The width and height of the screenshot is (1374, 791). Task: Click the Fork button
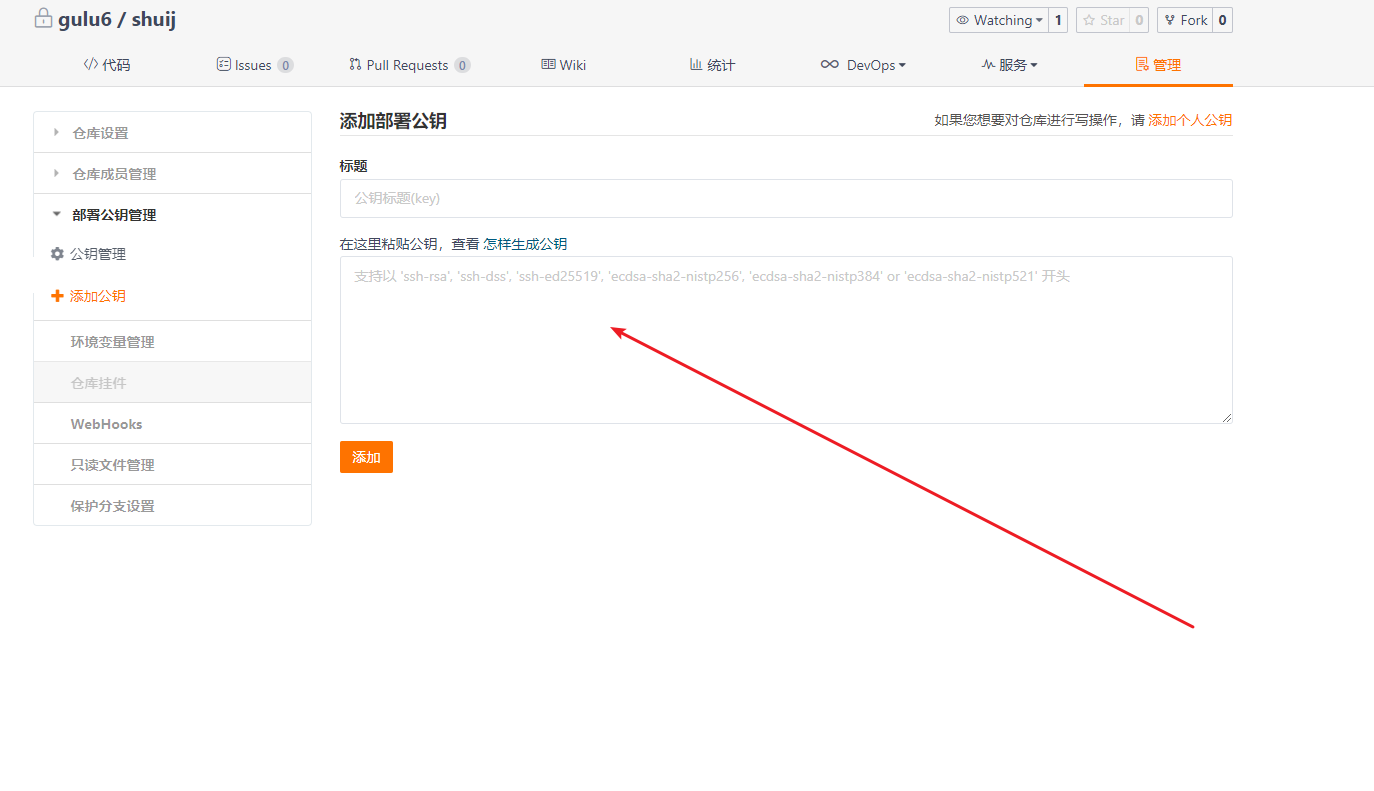pyautogui.click(x=1185, y=20)
